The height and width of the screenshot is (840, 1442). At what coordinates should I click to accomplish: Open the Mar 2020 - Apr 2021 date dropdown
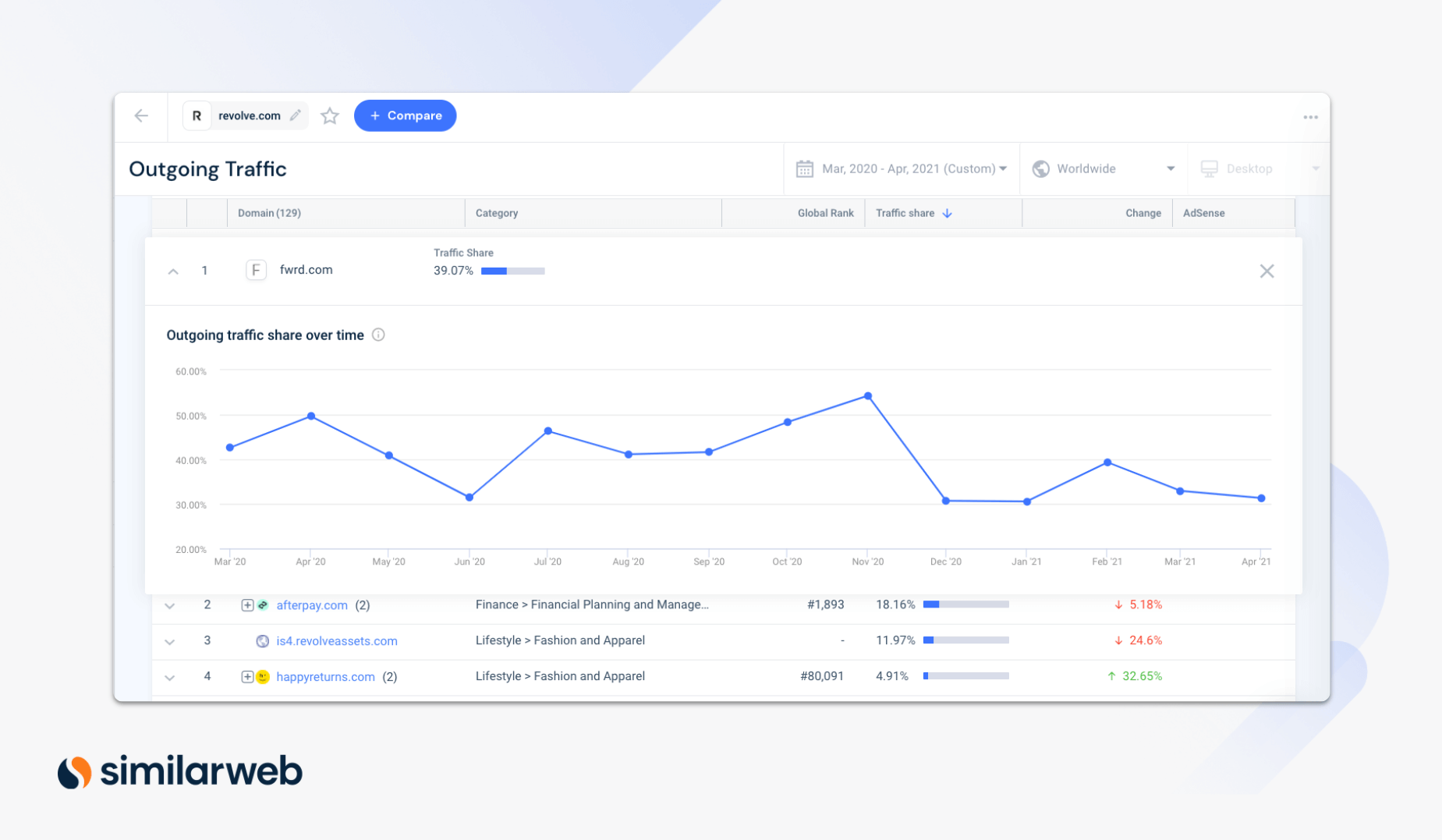coord(910,168)
